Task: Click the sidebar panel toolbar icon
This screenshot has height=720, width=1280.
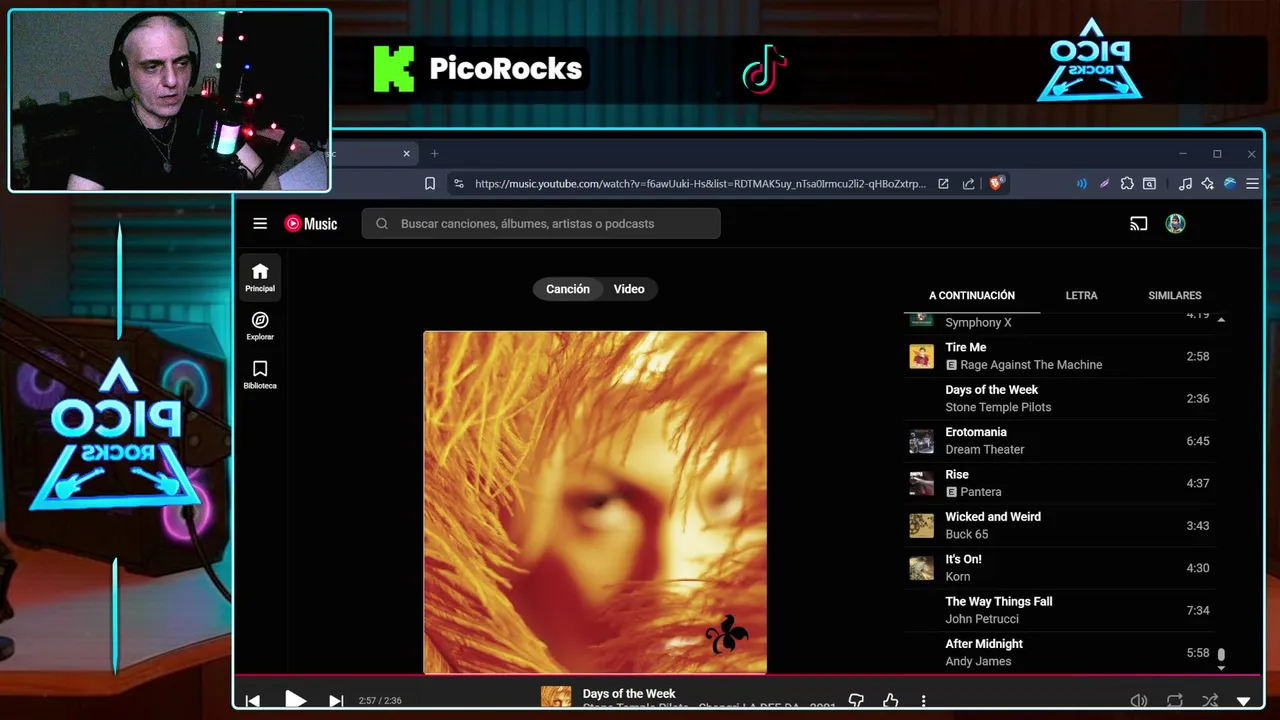Action: 1150,184
